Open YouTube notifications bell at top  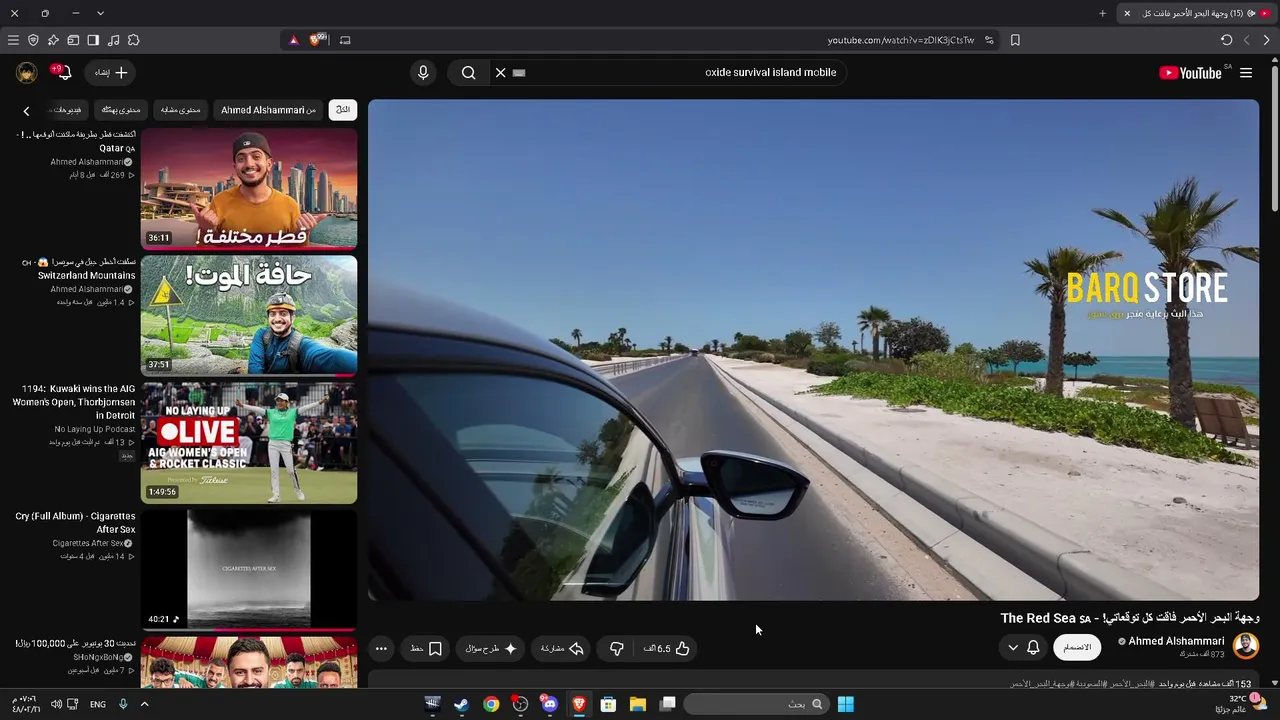[63, 73]
